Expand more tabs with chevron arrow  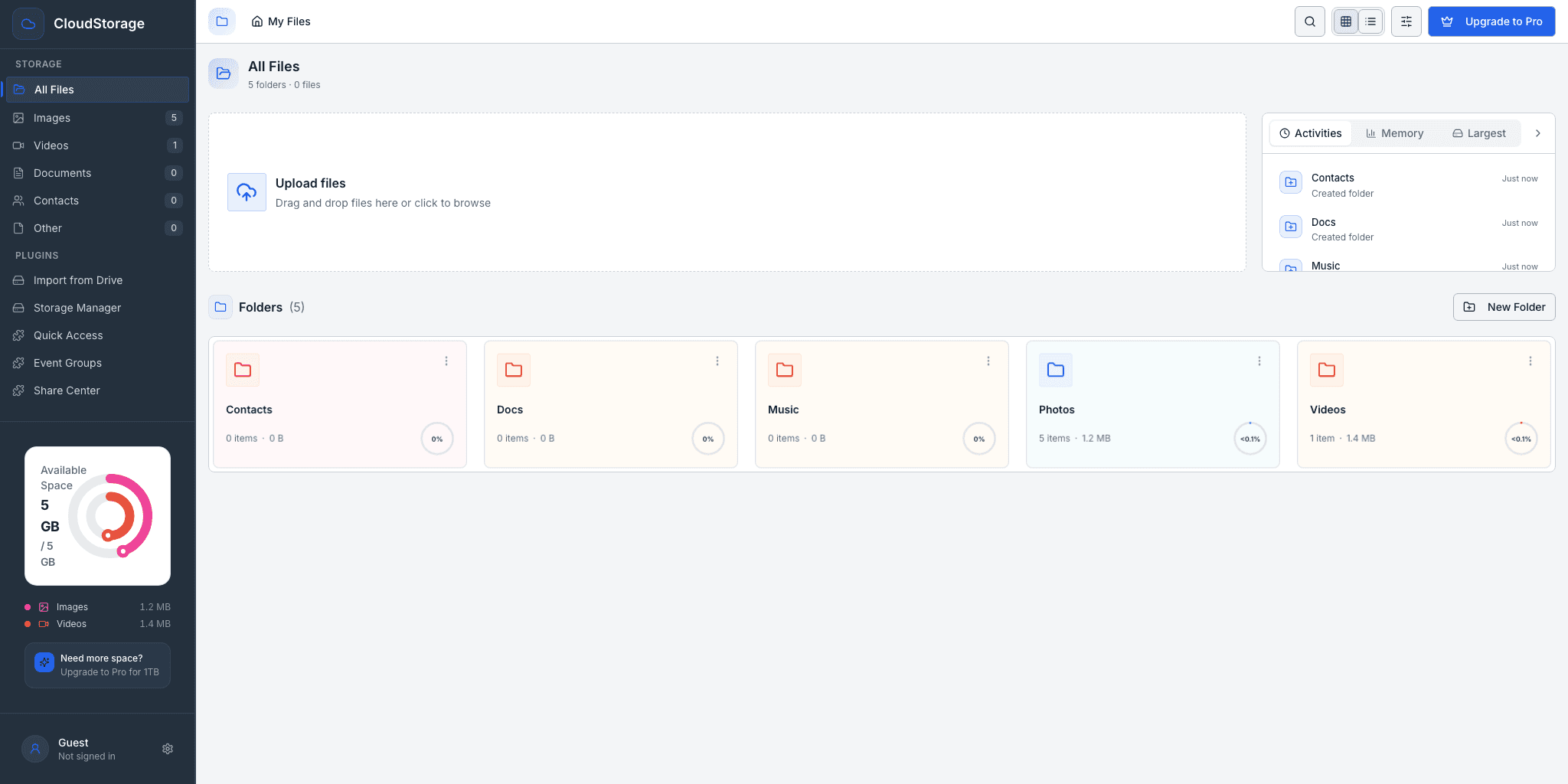tap(1538, 133)
